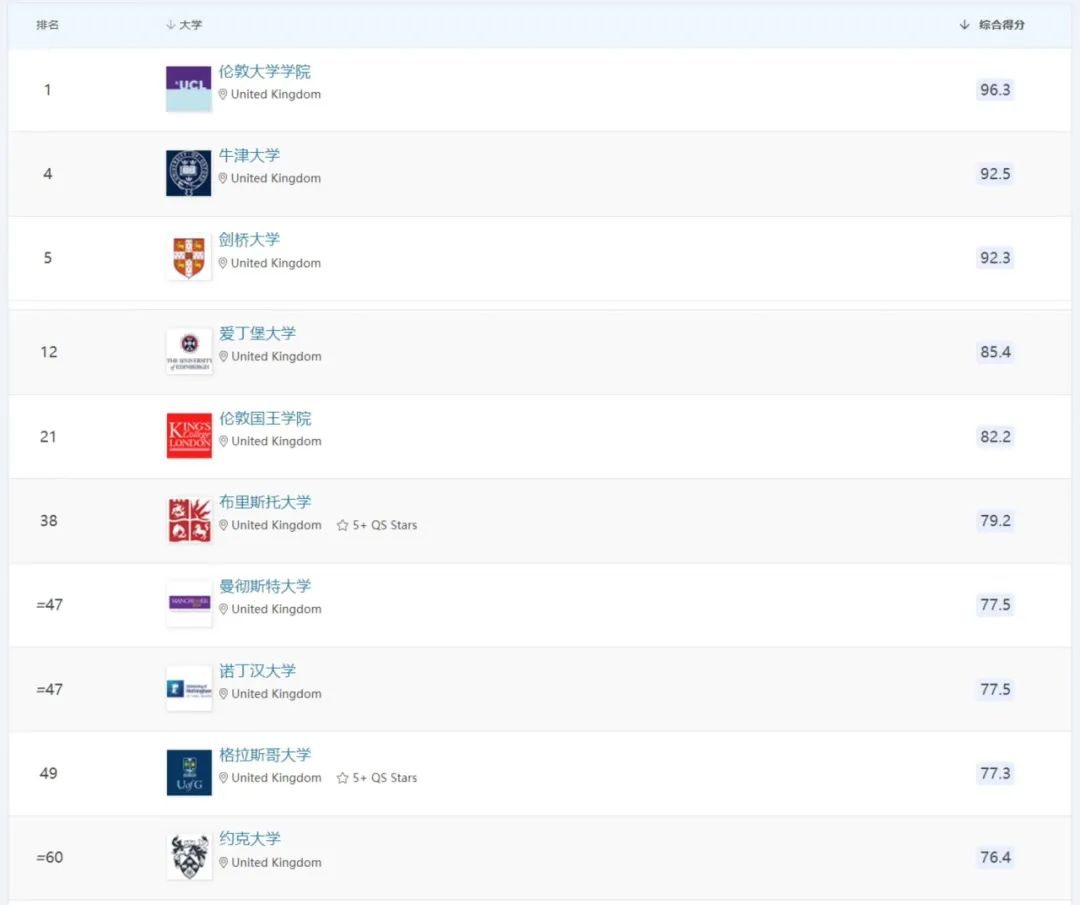The height and width of the screenshot is (905, 1080).
Task: Open the 伦敦大学学院 link
Action: 264,72
